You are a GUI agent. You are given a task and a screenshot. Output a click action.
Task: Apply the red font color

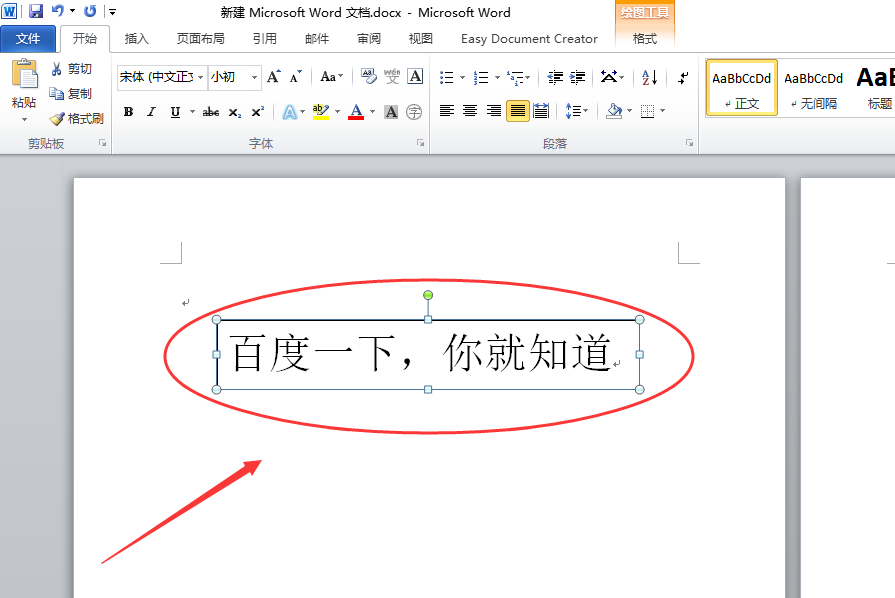(x=356, y=112)
